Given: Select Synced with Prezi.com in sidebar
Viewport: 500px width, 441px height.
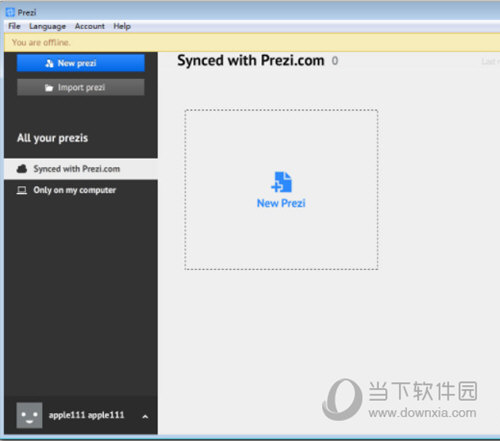Looking at the screenshot, I should pos(81,169).
